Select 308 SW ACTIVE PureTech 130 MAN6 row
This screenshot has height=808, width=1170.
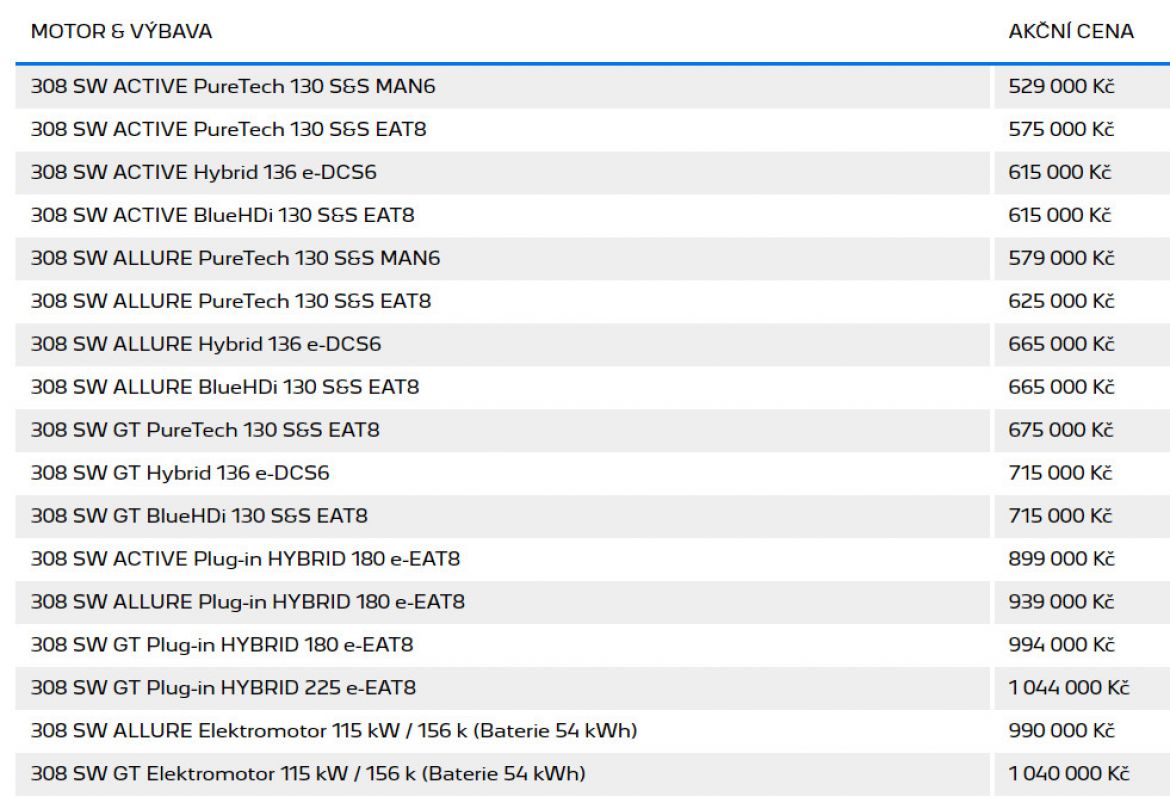(x=233, y=87)
